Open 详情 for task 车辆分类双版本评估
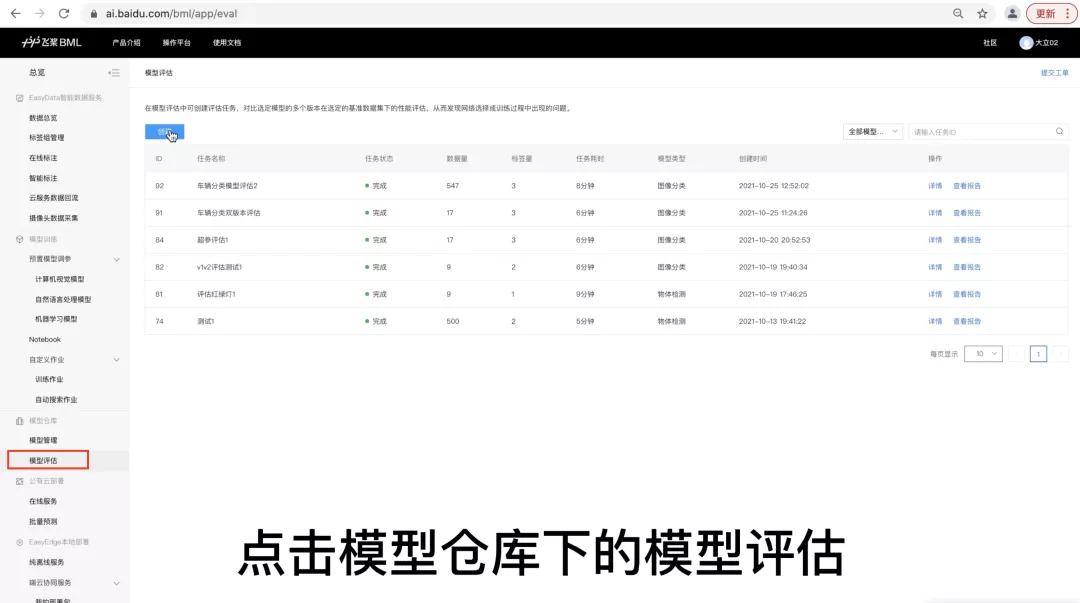 935,213
